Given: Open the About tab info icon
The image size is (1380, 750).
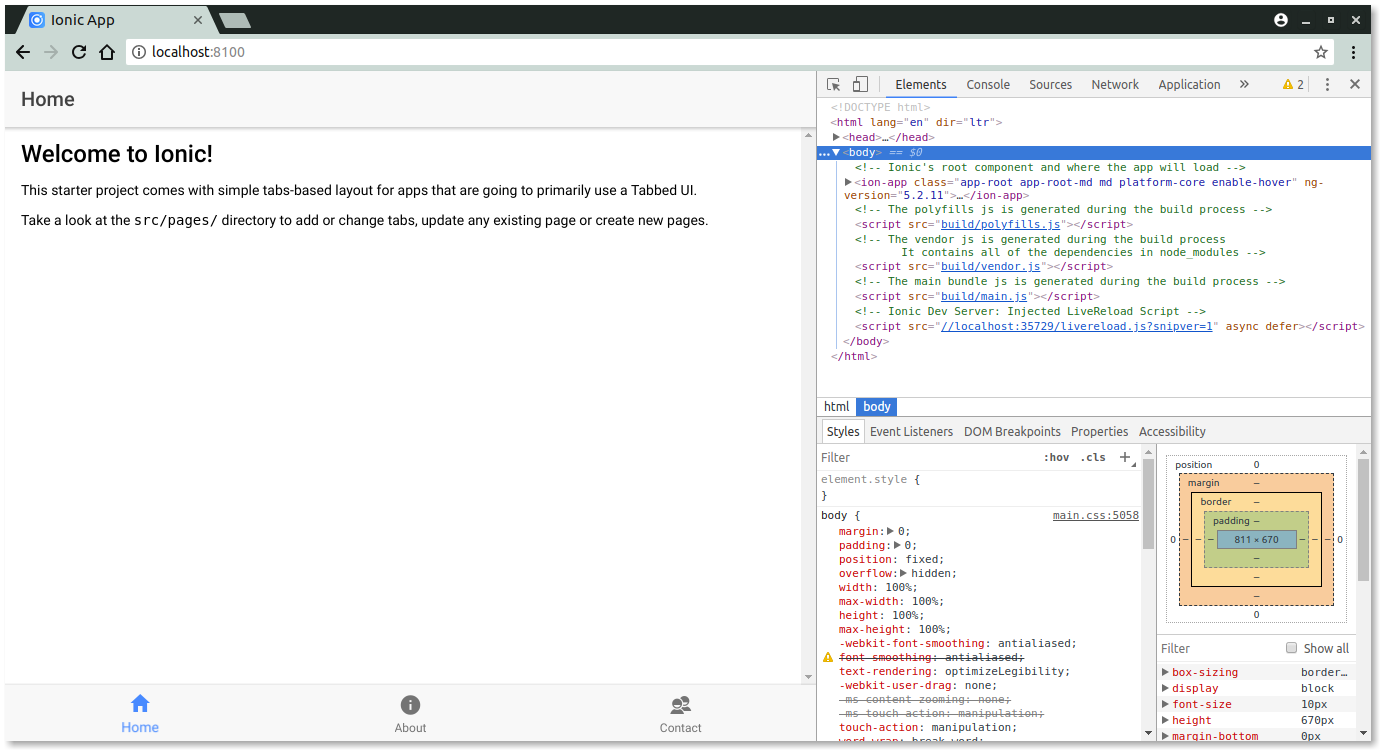Looking at the screenshot, I should (x=410, y=704).
